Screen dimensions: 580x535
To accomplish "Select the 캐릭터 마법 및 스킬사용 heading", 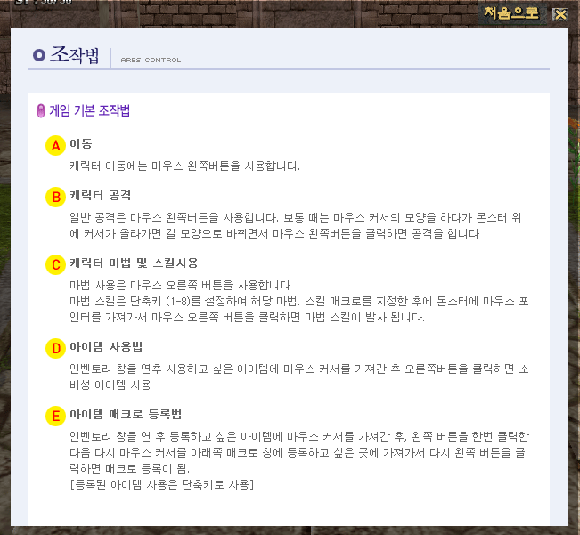I will (x=134, y=263).
